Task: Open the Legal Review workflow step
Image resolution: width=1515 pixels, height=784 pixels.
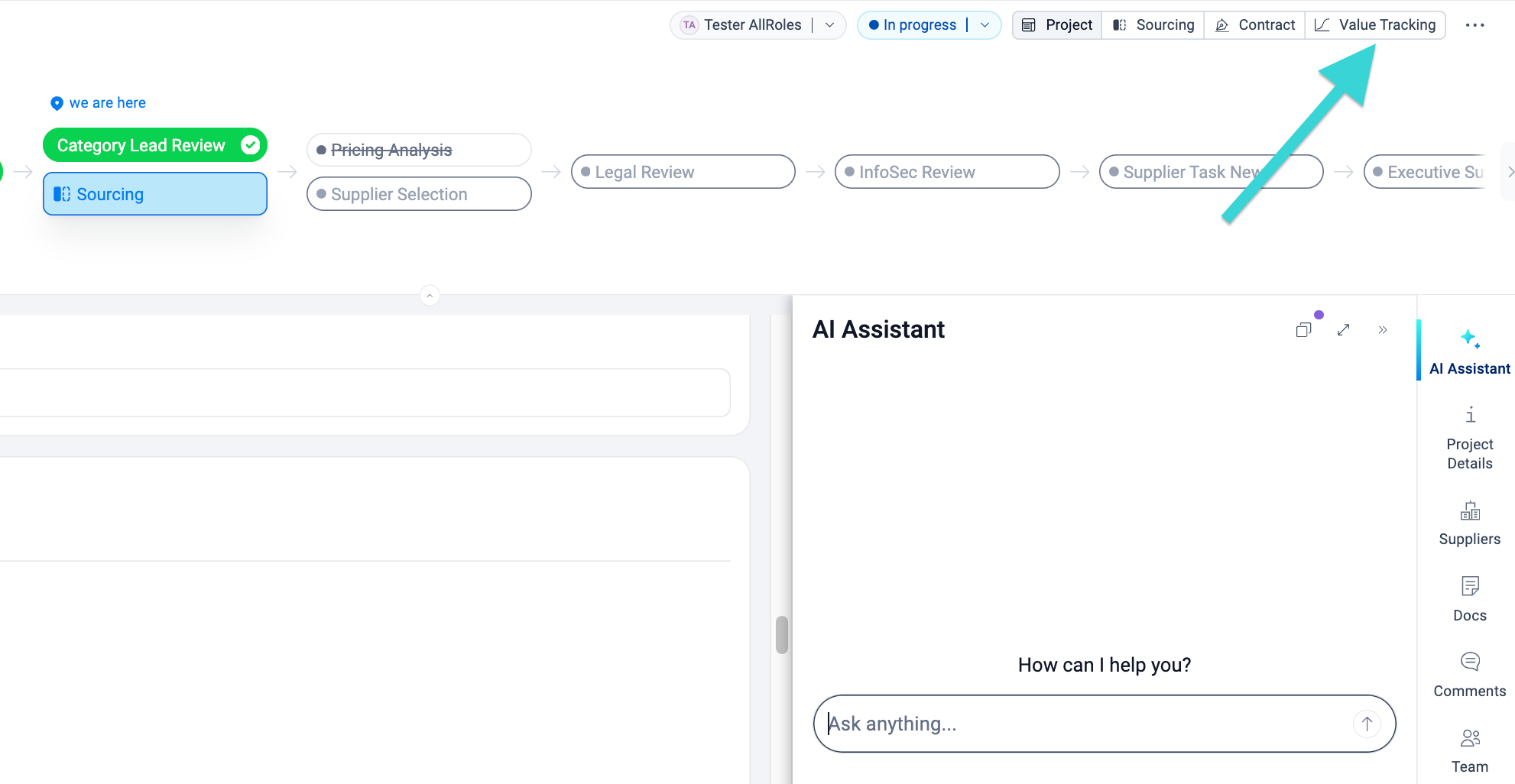Action: 682,172
